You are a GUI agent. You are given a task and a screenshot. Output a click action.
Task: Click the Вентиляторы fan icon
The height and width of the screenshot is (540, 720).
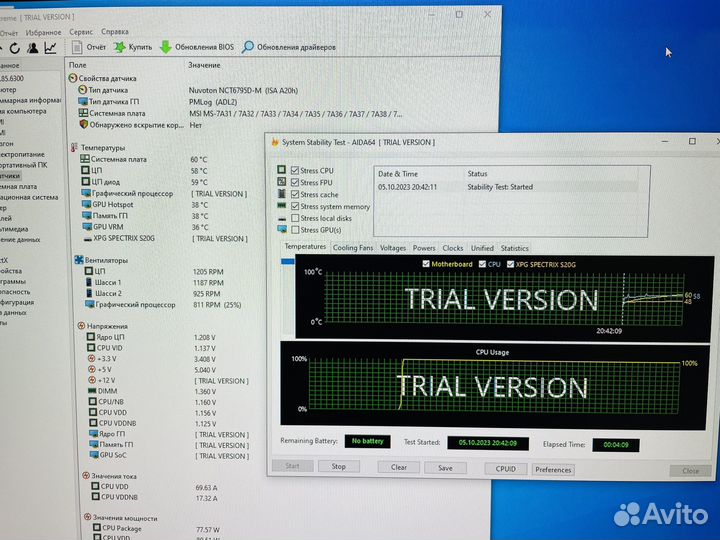pos(79,260)
